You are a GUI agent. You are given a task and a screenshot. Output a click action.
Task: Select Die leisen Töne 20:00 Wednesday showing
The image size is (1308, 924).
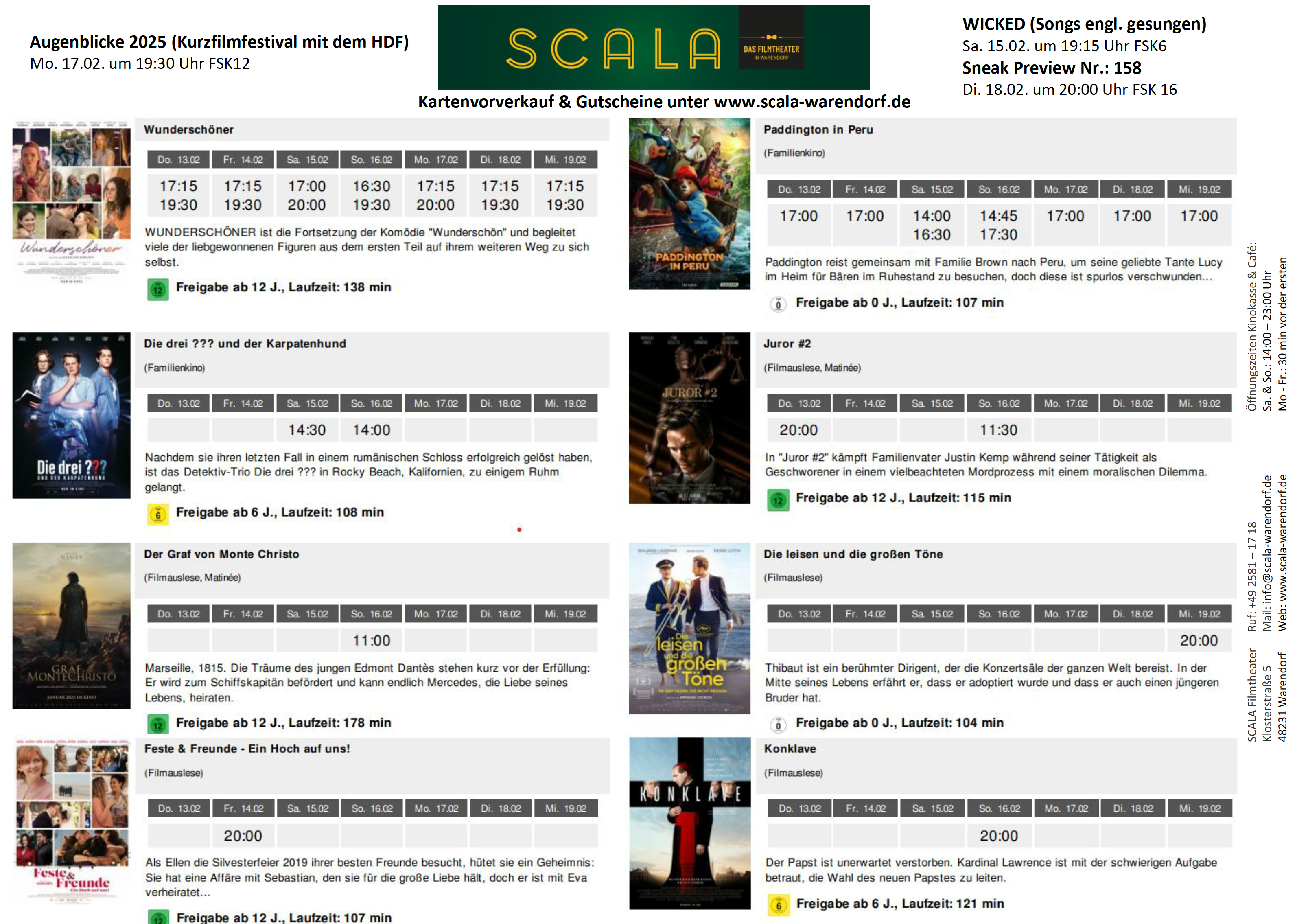1199,641
